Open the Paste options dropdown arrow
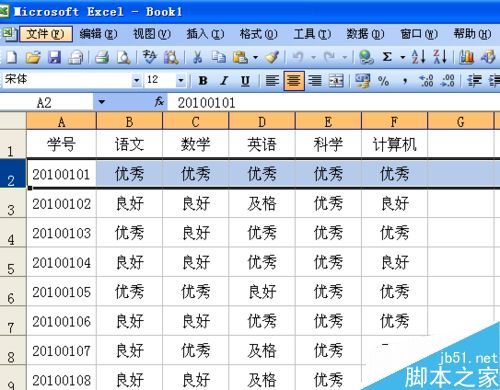Viewport: 500px width, 390px height. (255, 57)
